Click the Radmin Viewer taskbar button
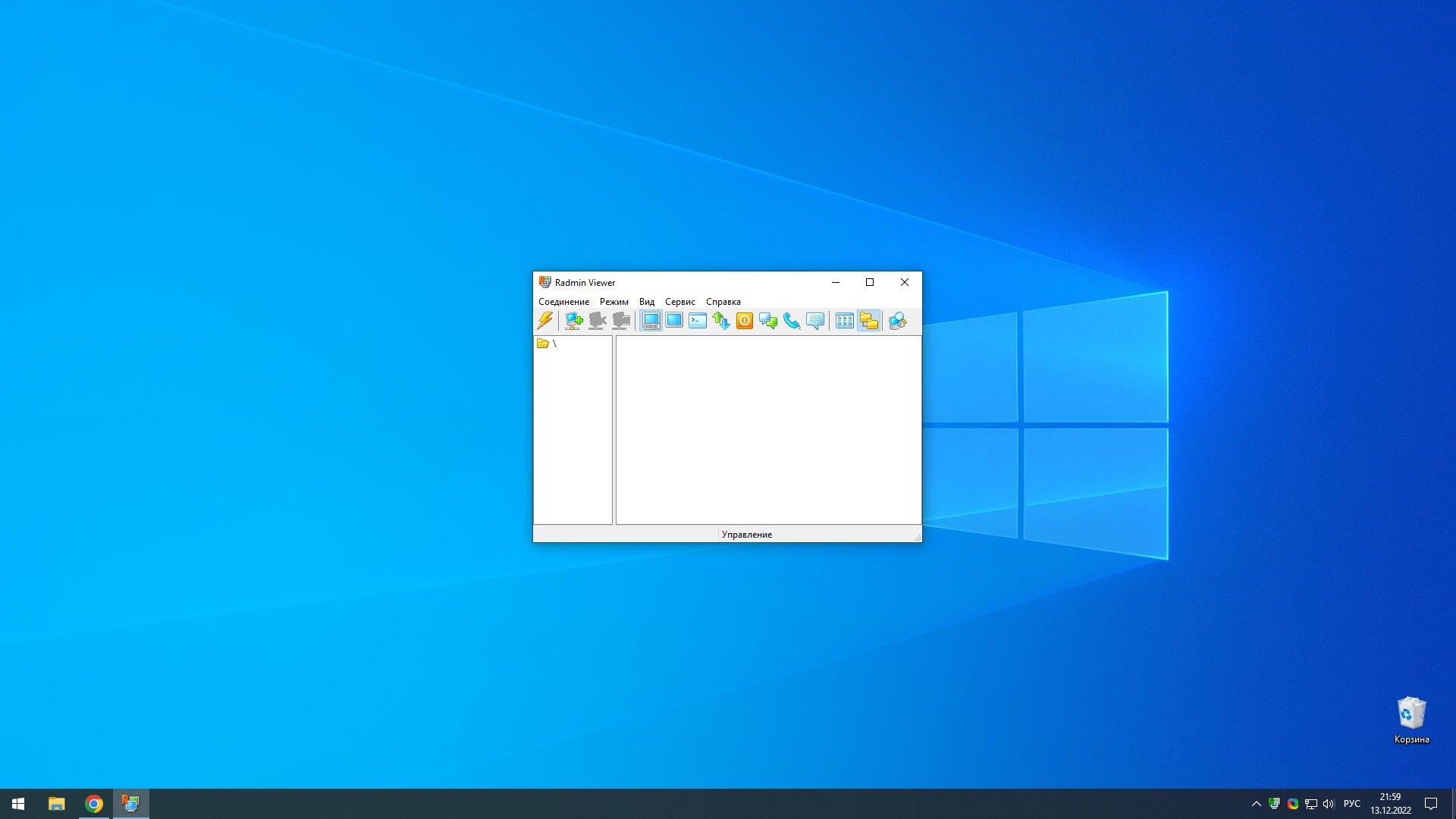This screenshot has width=1456, height=819. point(131,804)
